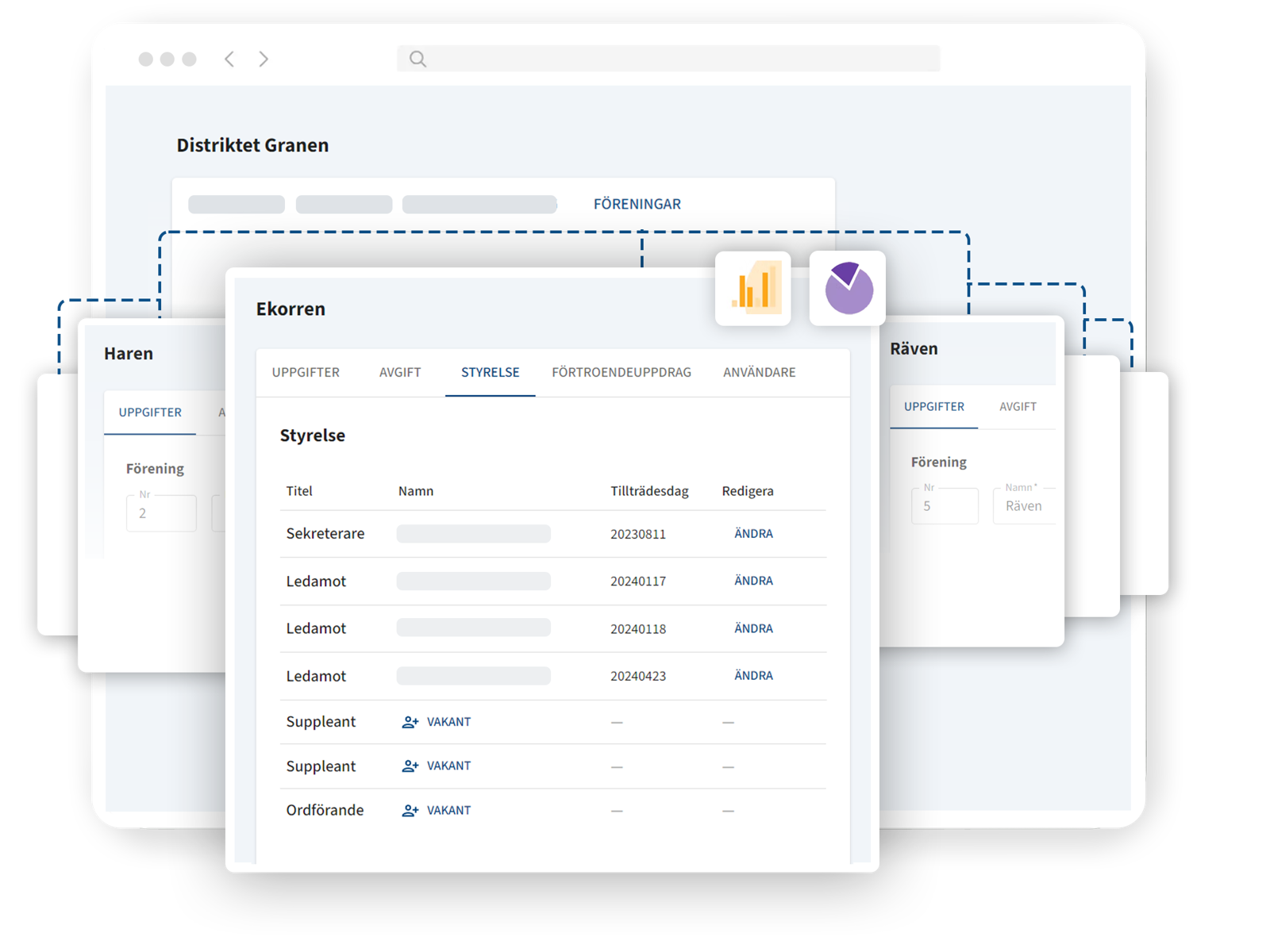
Task: Click the Namn field containing Räven
Action: tap(1024, 506)
